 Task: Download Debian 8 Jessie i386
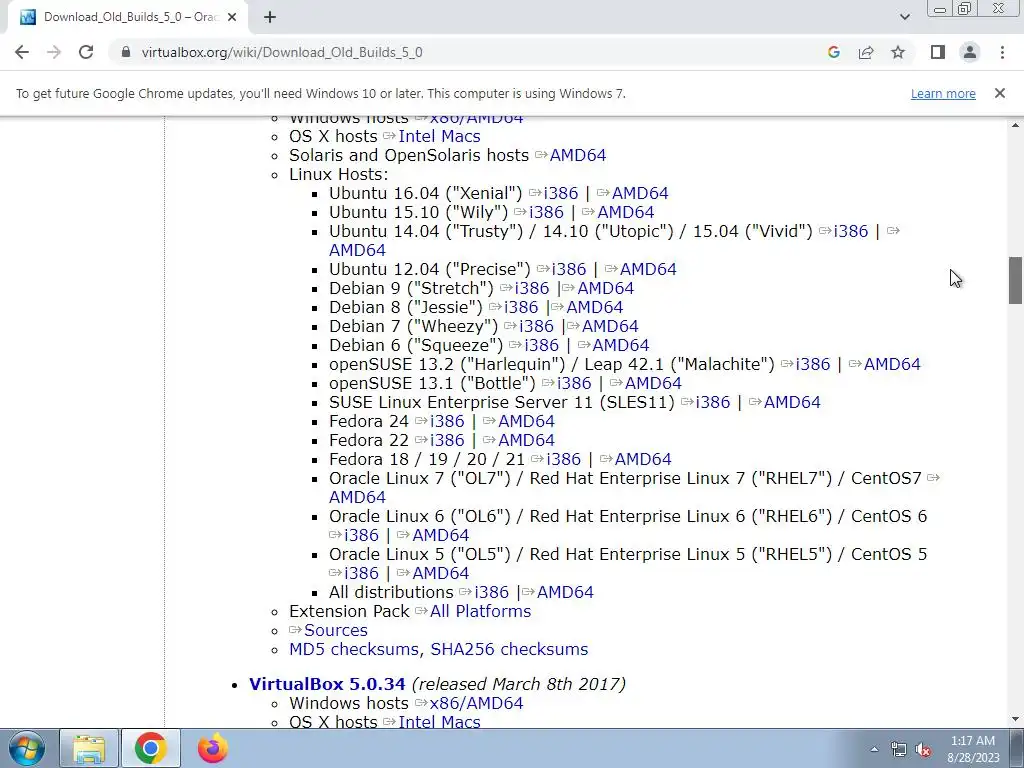tap(521, 307)
